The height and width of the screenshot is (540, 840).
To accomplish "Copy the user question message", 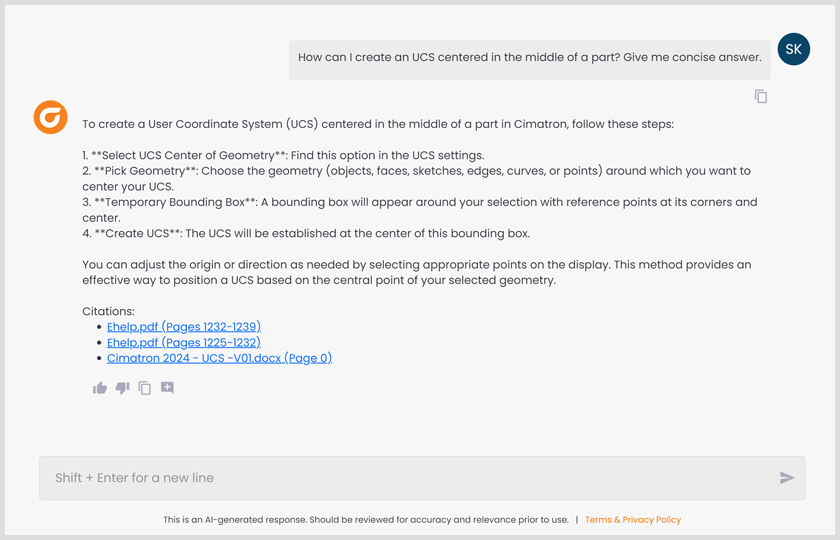I will point(761,96).
